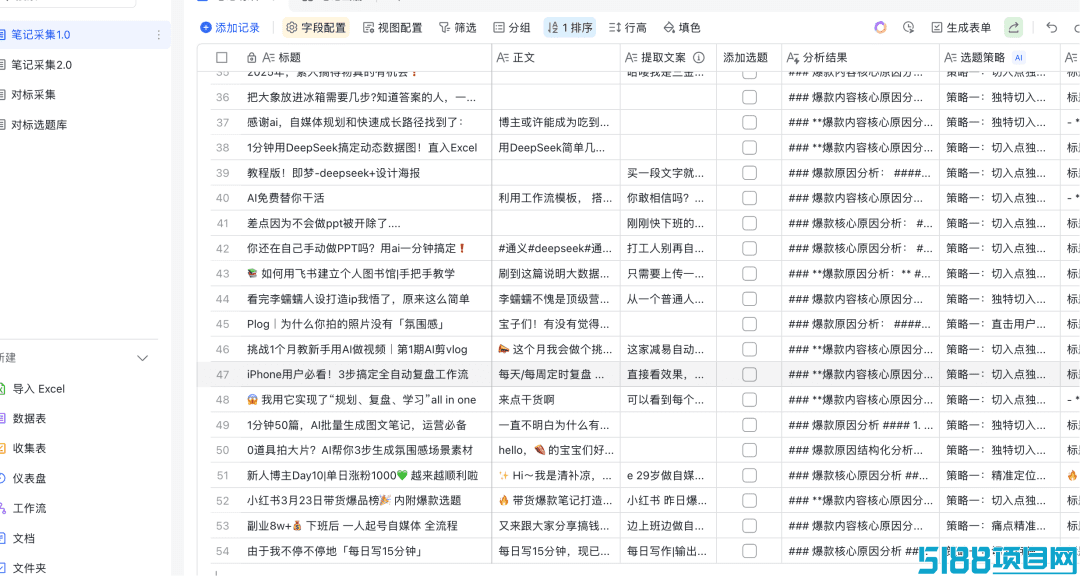The width and height of the screenshot is (1080, 576).
Task: Open the 1 排序 sort setting
Action: (x=570, y=28)
